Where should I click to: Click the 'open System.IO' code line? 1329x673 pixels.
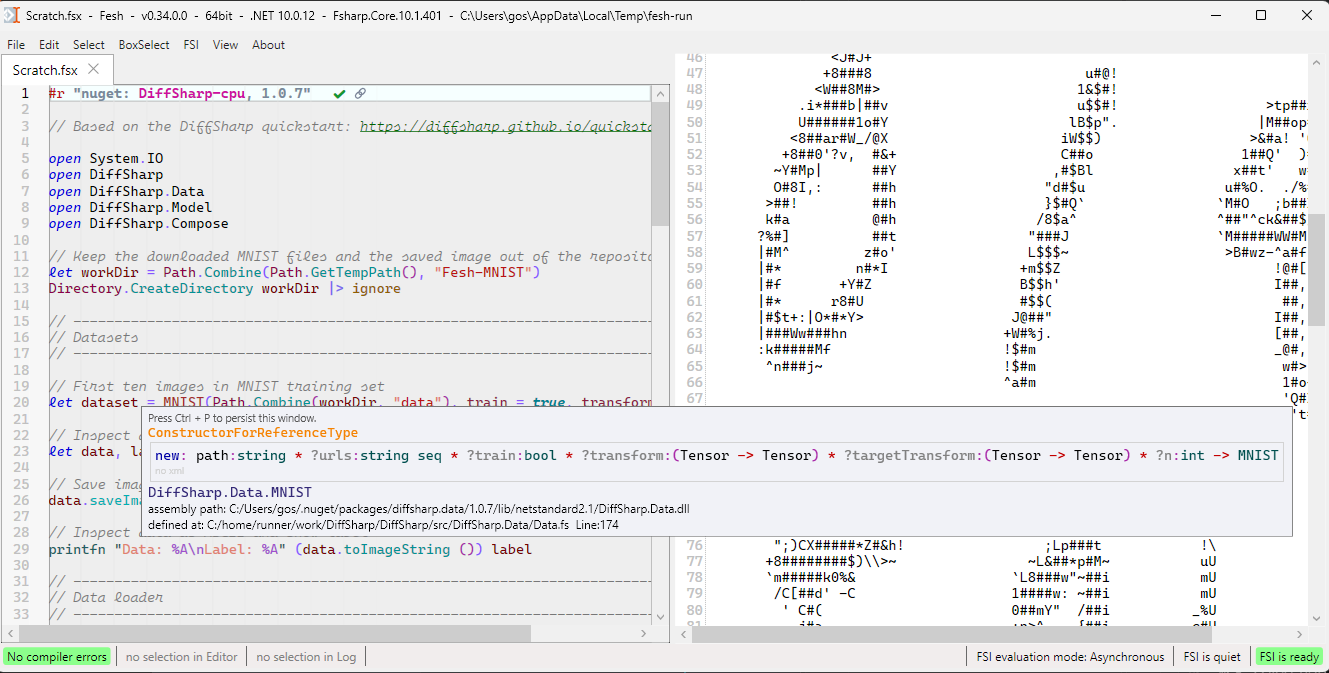[106, 158]
